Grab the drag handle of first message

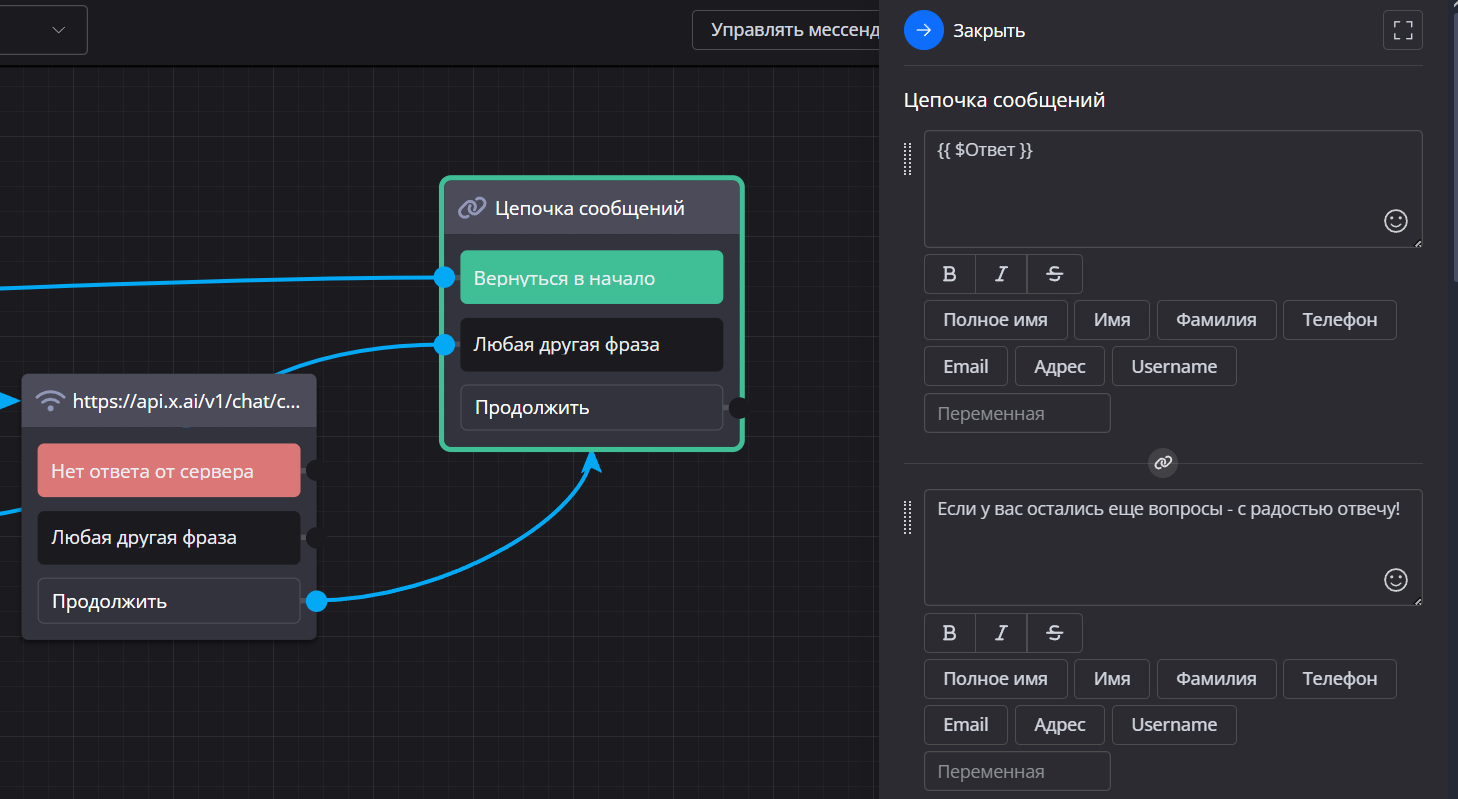(908, 159)
